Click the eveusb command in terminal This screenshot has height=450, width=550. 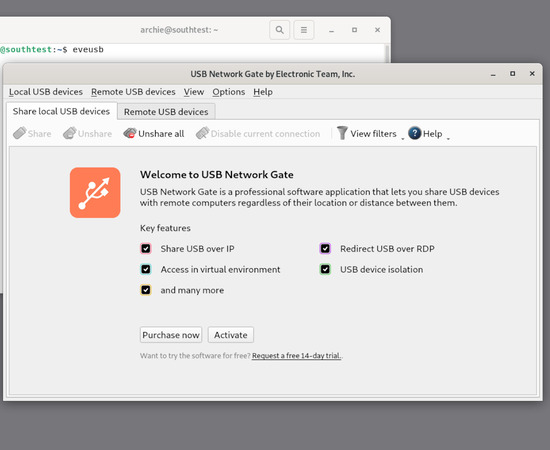[88, 49]
